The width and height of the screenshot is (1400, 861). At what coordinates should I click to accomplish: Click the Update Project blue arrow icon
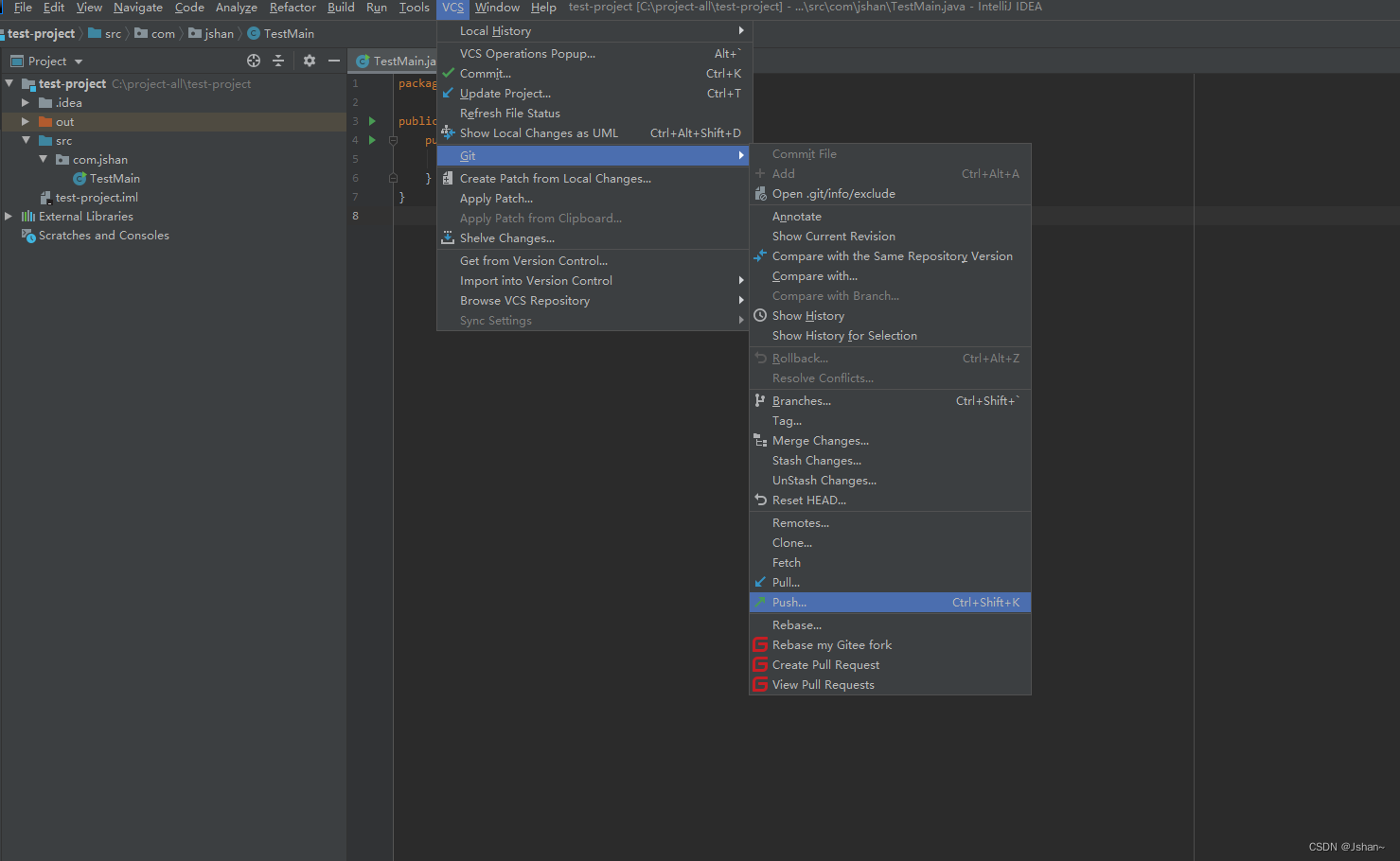click(448, 93)
